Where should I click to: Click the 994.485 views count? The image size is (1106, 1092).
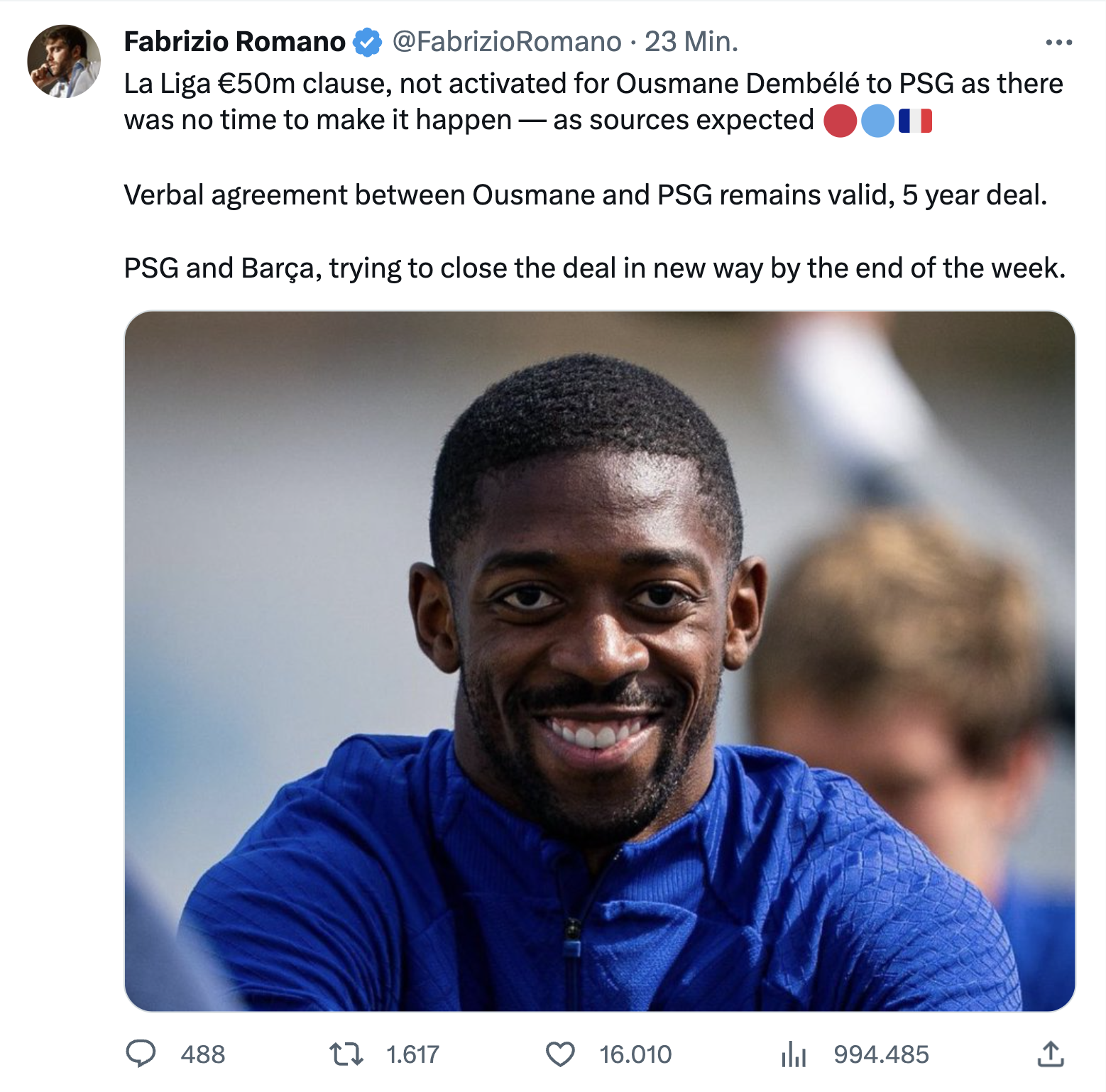(881, 1054)
